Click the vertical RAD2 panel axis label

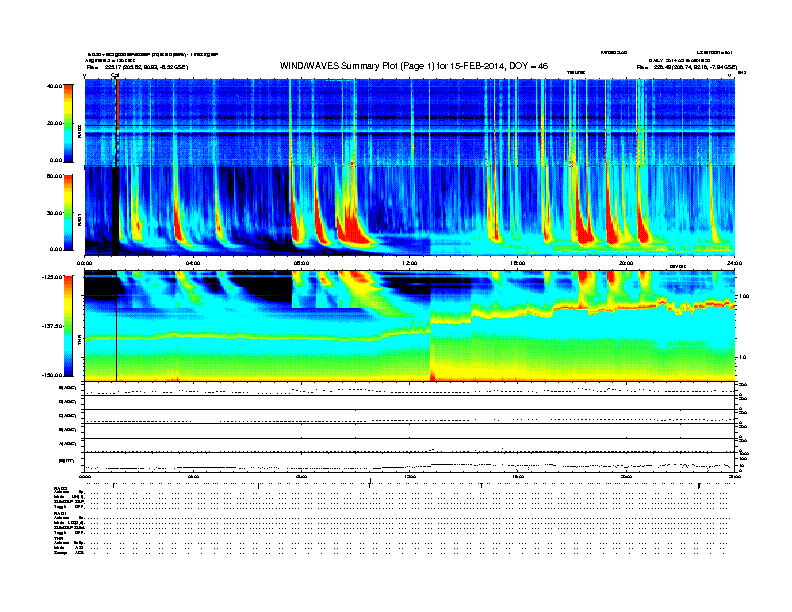(79, 132)
